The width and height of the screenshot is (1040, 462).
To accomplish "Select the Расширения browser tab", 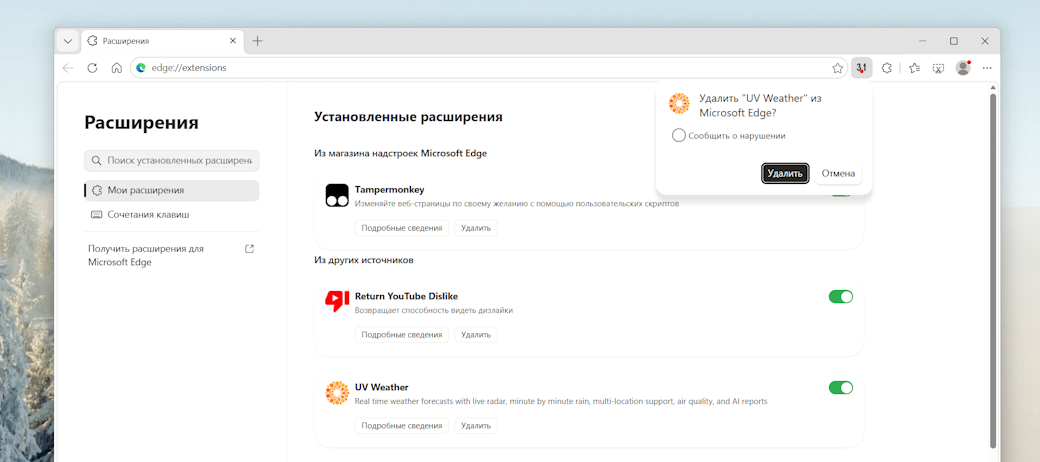I will click(x=161, y=41).
